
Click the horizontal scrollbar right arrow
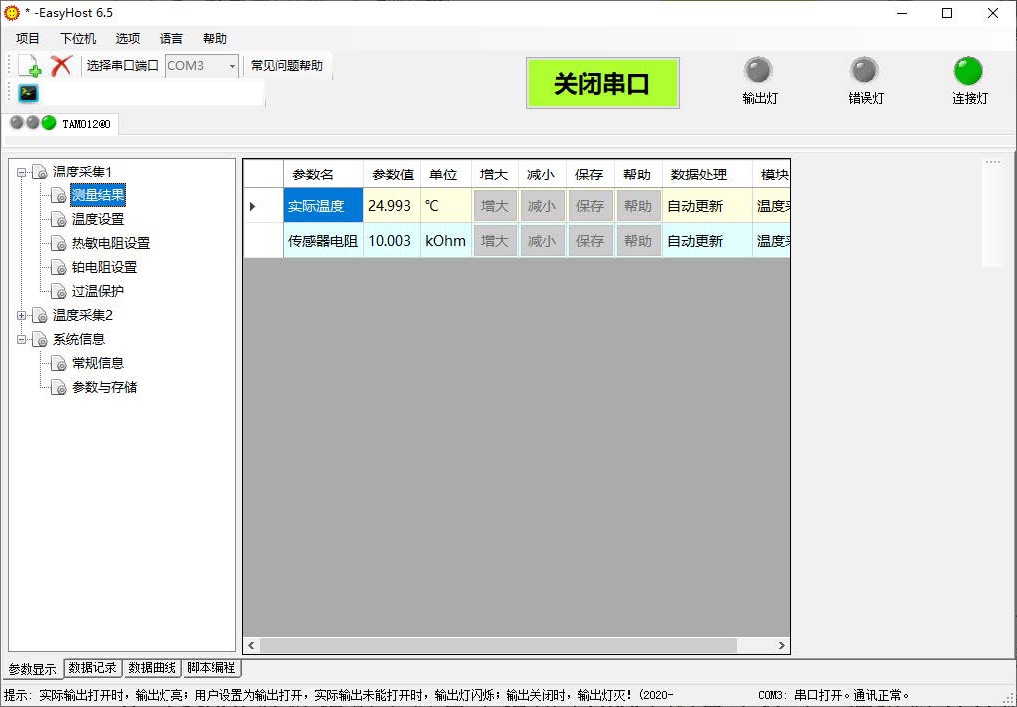tap(781, 646)
